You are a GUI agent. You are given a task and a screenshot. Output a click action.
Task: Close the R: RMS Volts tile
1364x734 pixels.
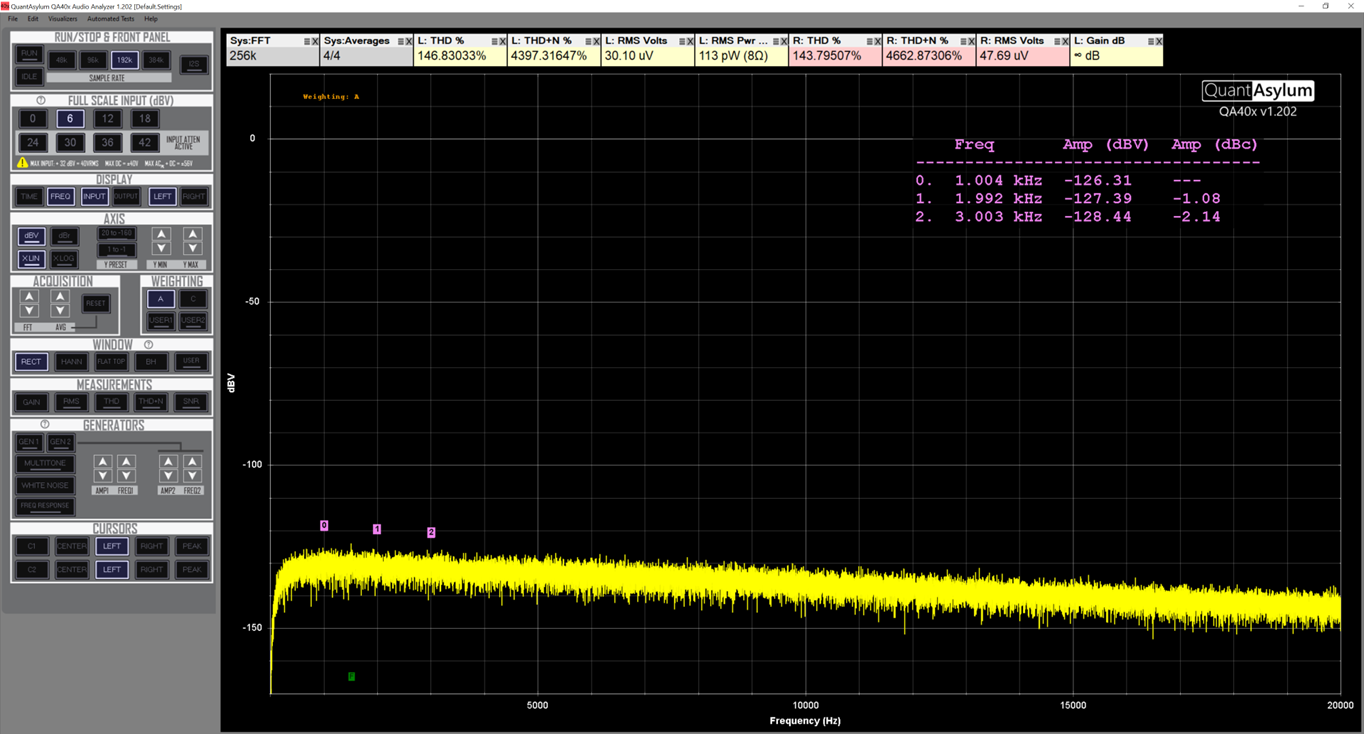[x=1064, y=42]
